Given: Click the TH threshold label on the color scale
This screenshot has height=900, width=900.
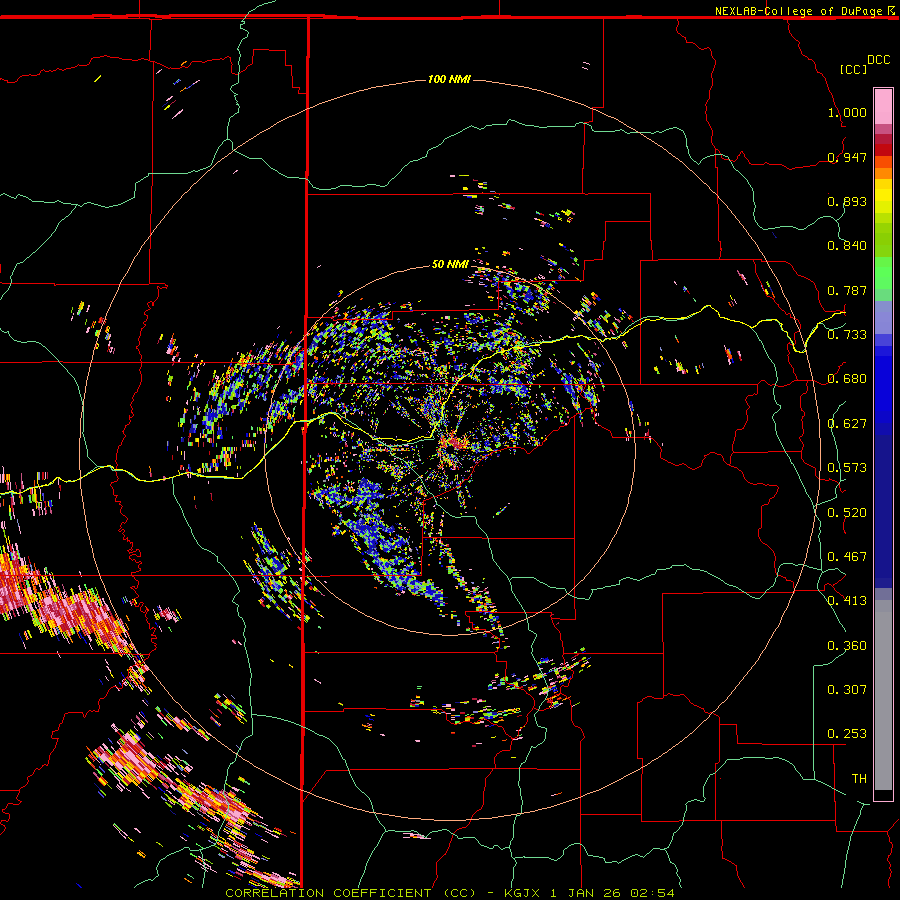Looking at the screenshot, I should (859, 779).
